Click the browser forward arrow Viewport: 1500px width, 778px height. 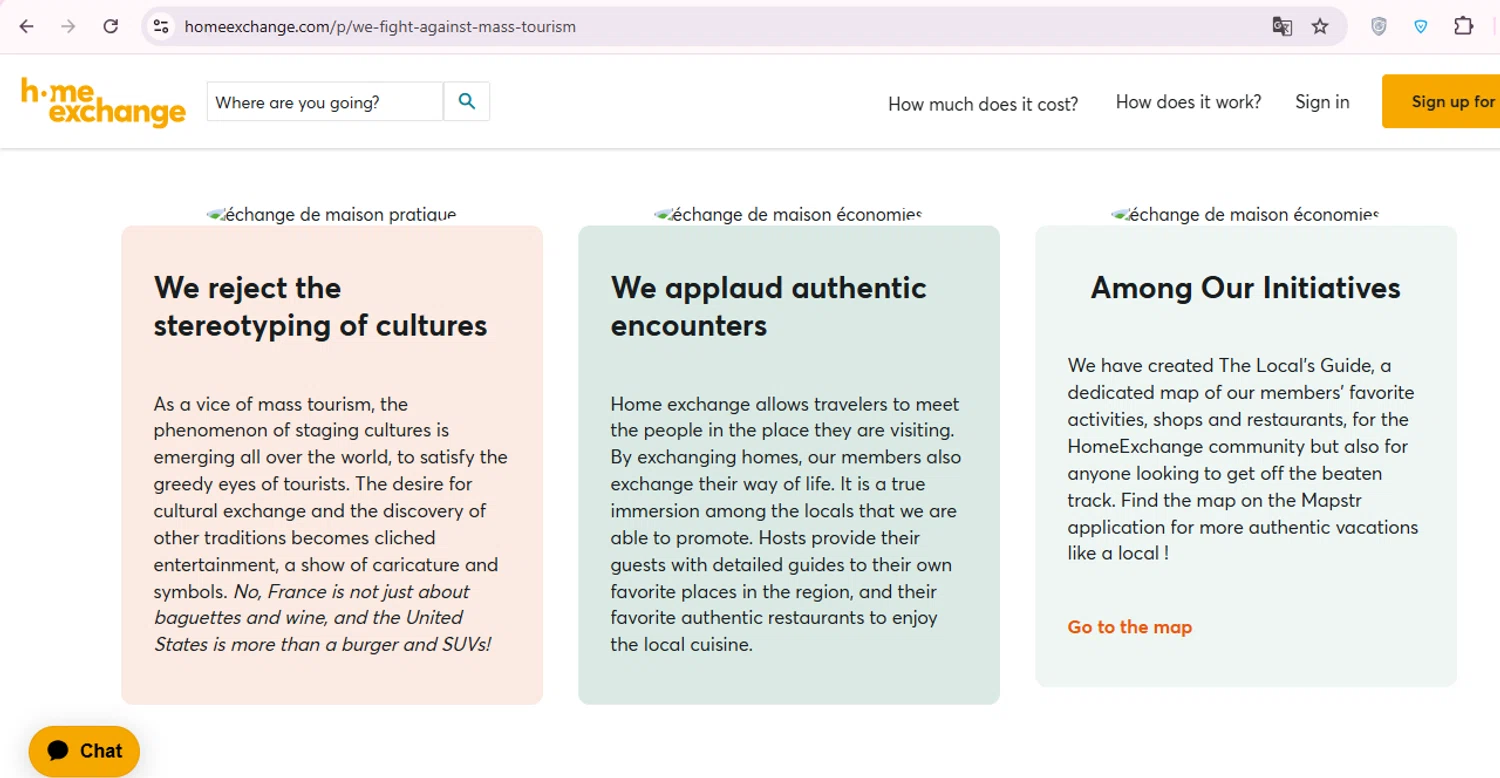[68, 27]
